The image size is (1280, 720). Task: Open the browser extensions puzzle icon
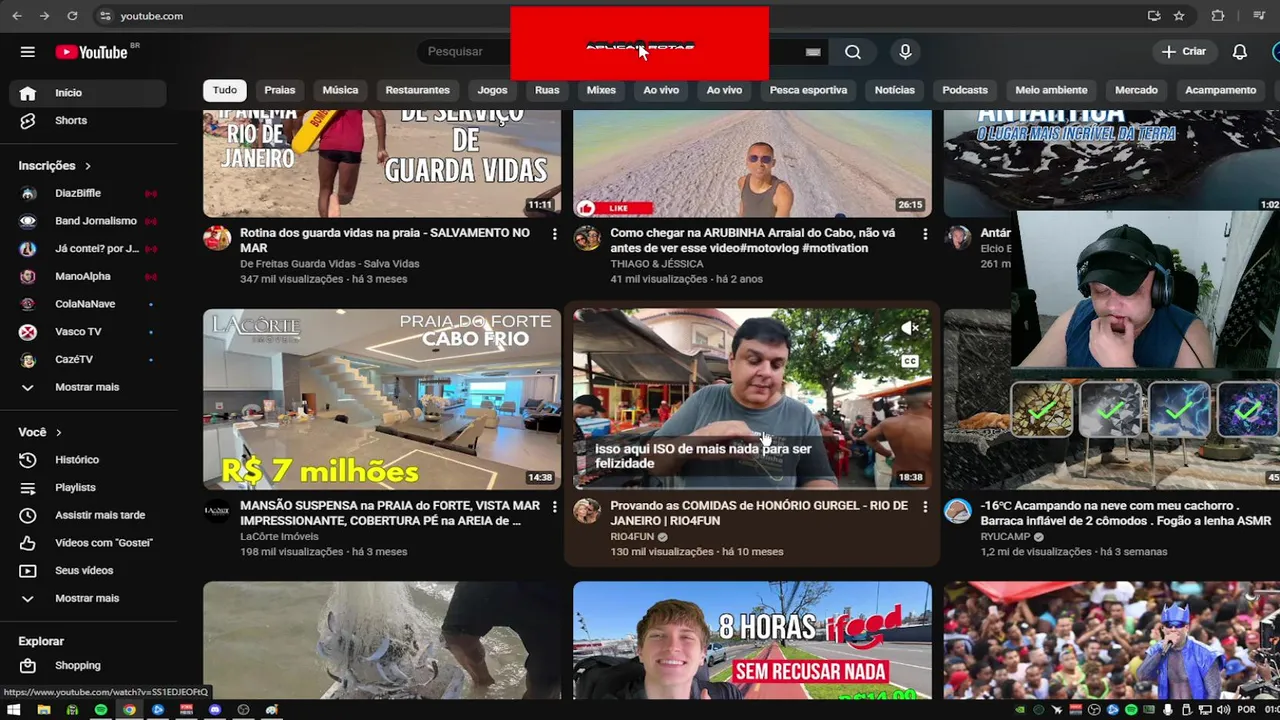tap(1217, 16)
